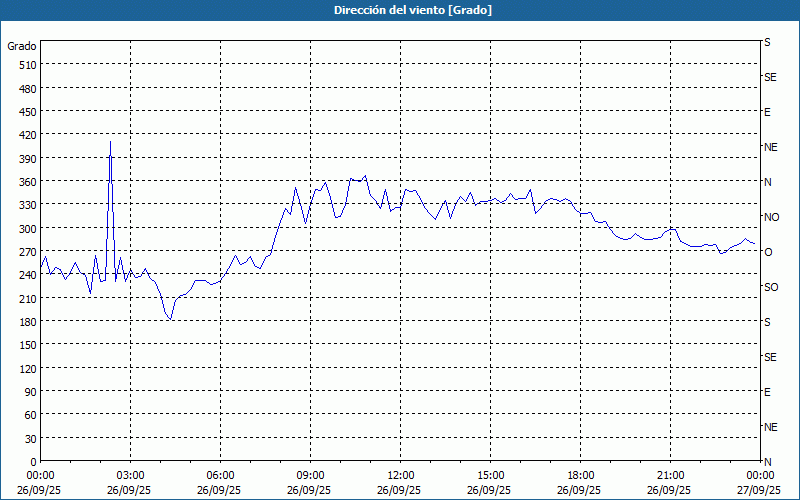Image resolution: width=800 pixels, height=500 pixels.
Task: Select the 12:00 time label on the x-axis
Action: point(400,476)
